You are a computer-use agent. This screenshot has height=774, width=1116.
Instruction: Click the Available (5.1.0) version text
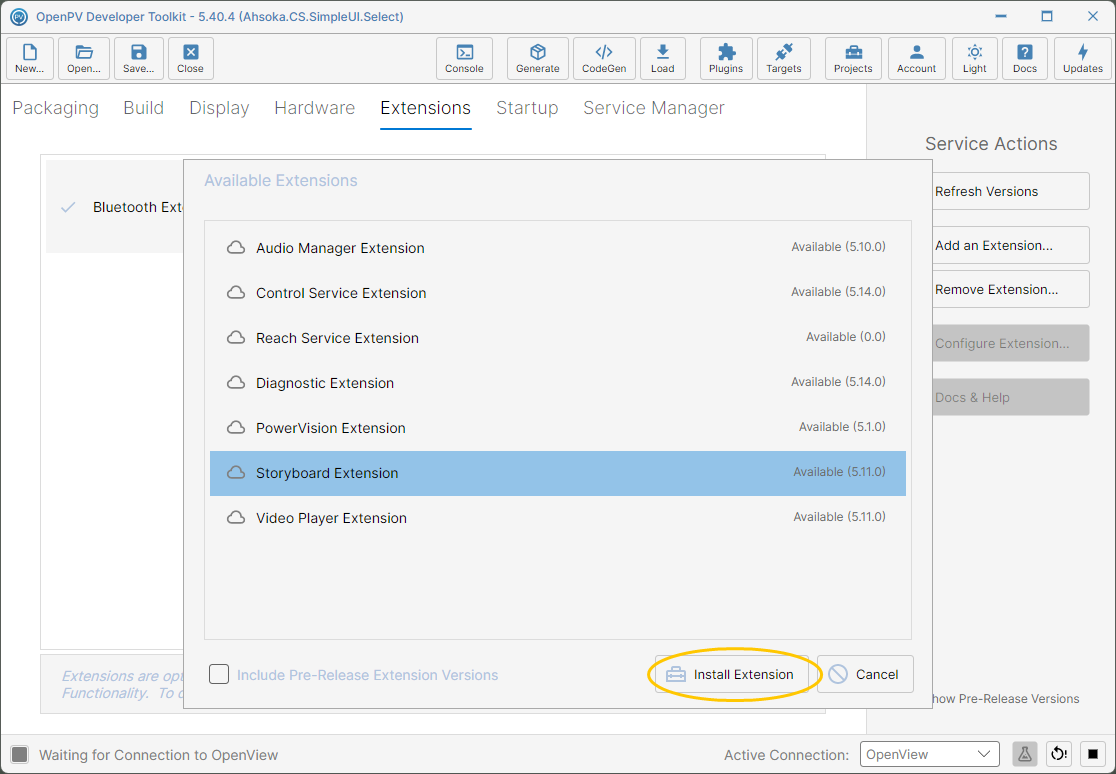pos(842,427)
